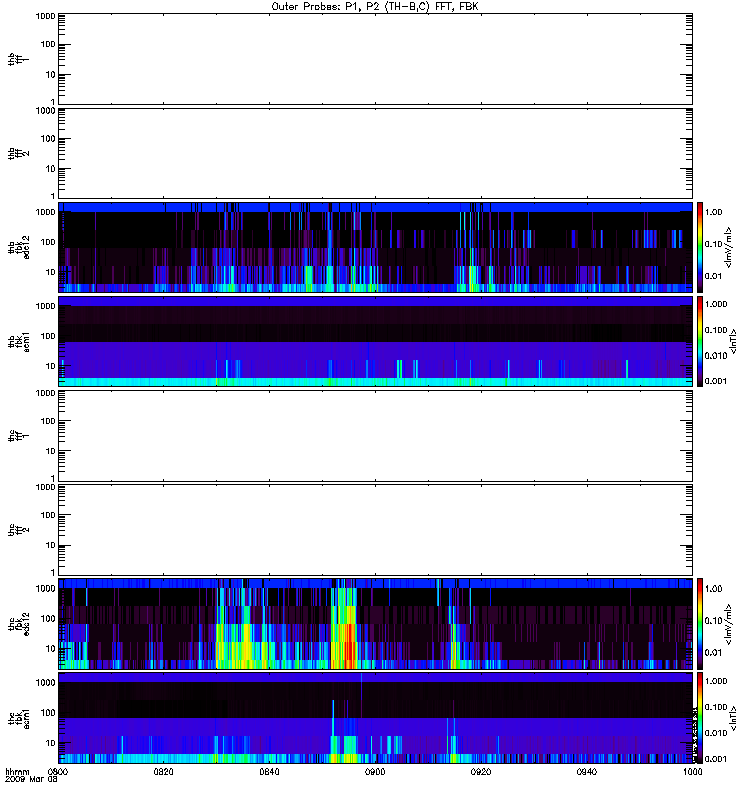This screenshot has width=750, height=800.
Task: Click the 'thc fff 1' y-axis label
Action: 19,436
